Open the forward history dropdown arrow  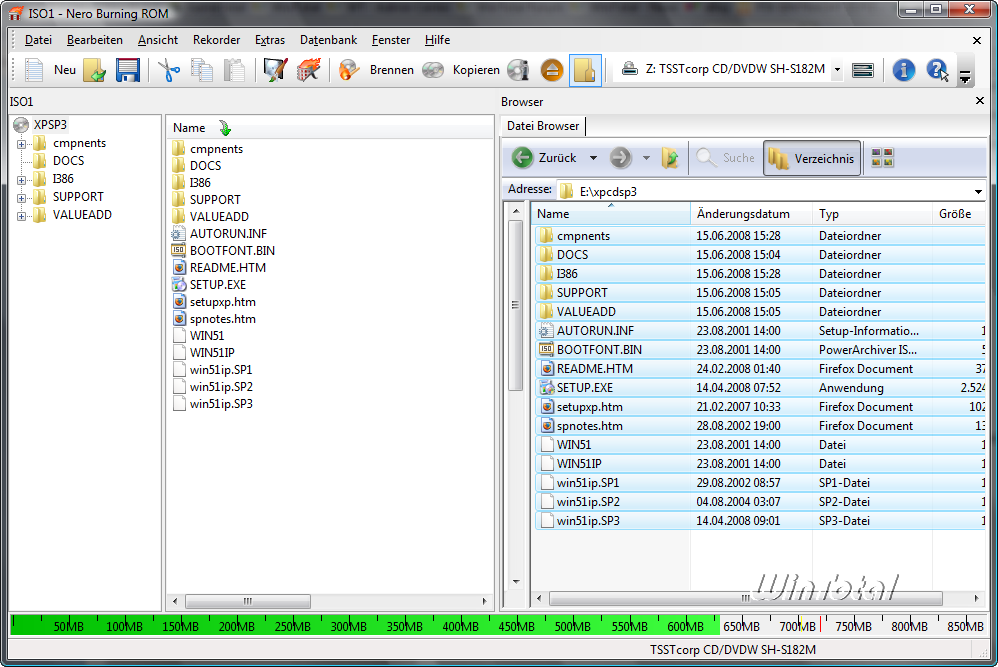646,158
